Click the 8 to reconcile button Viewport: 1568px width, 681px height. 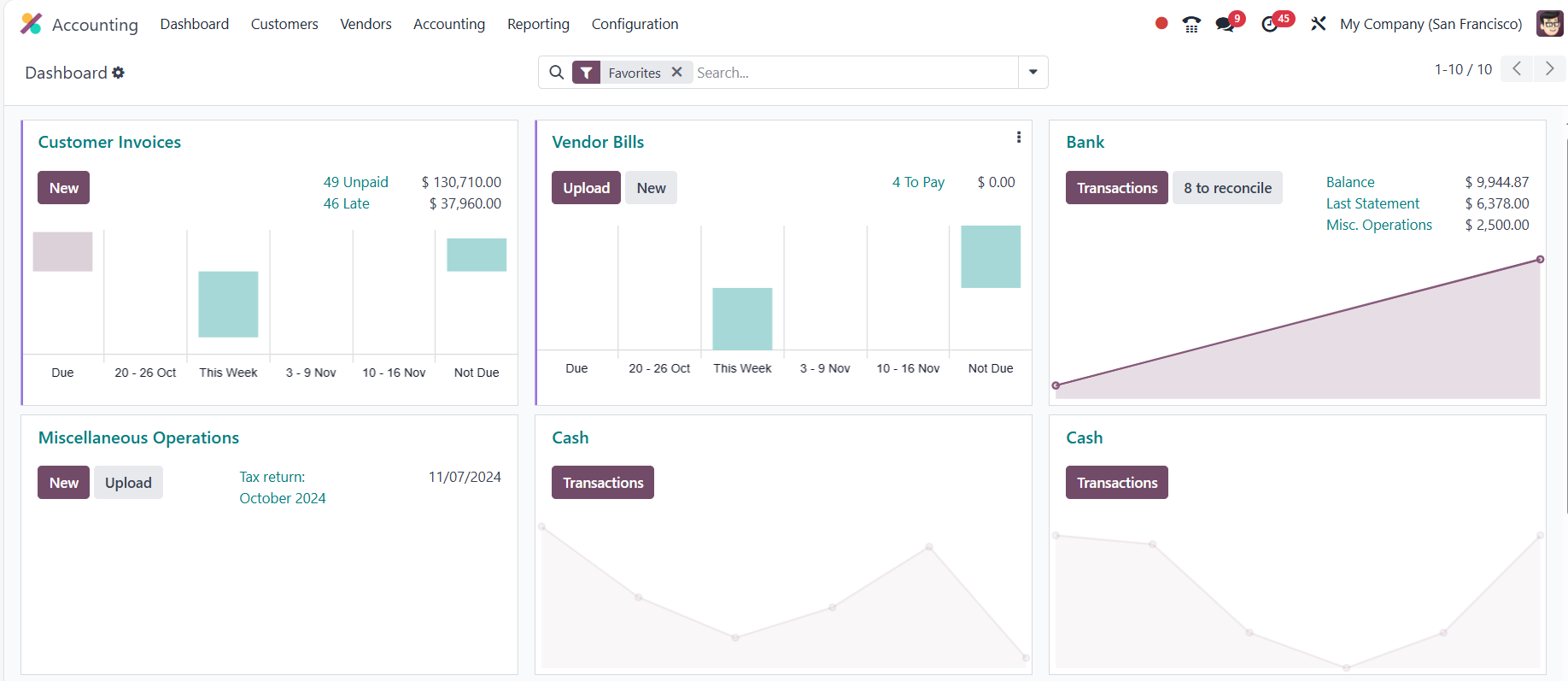(x=1227, y=188)
